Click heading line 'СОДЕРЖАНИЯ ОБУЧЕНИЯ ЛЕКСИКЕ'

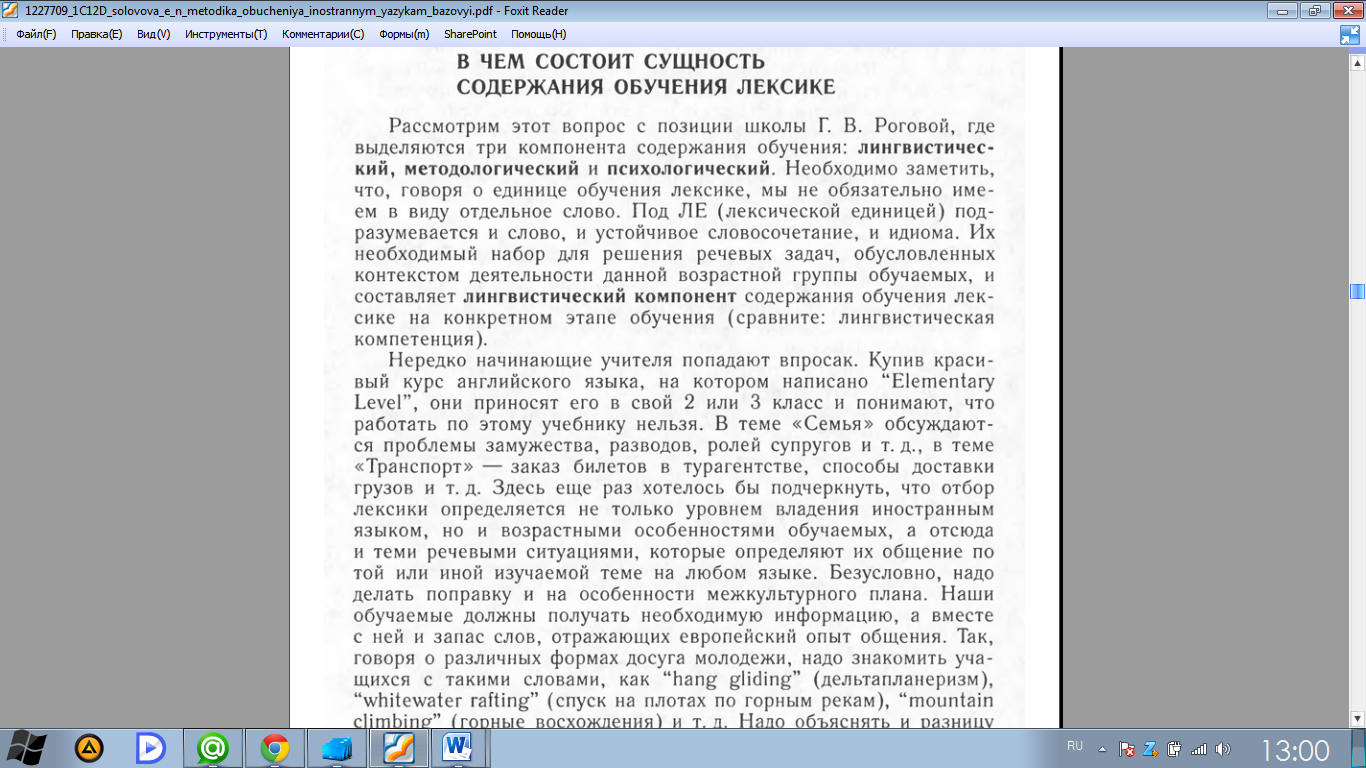[646, 88]
